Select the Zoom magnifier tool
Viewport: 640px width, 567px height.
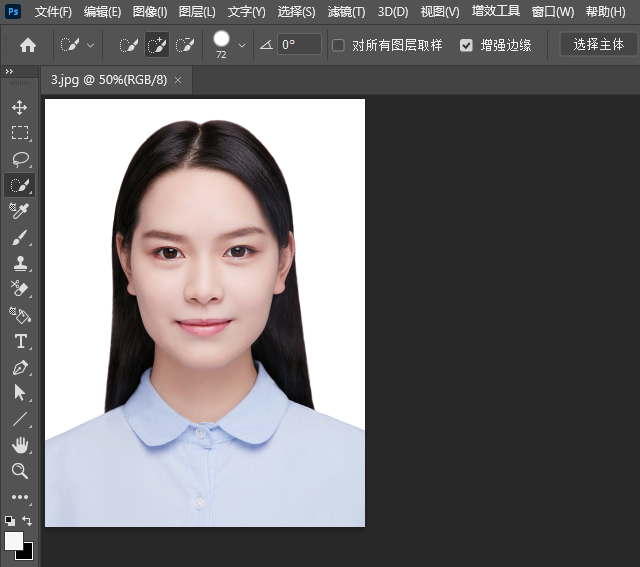[20, 471]
